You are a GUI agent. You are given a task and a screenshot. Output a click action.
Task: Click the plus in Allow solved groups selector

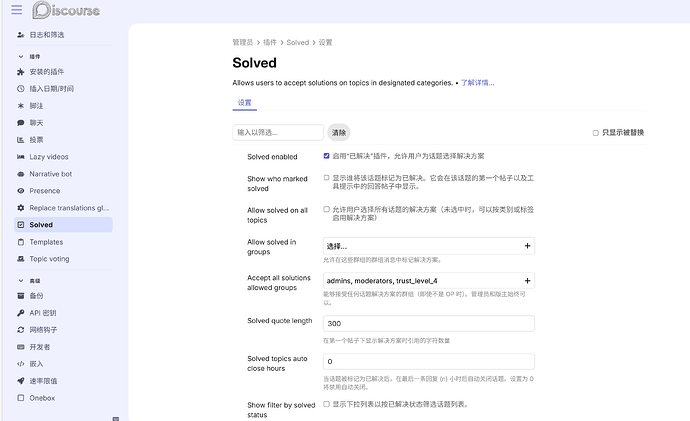[527, 246]
